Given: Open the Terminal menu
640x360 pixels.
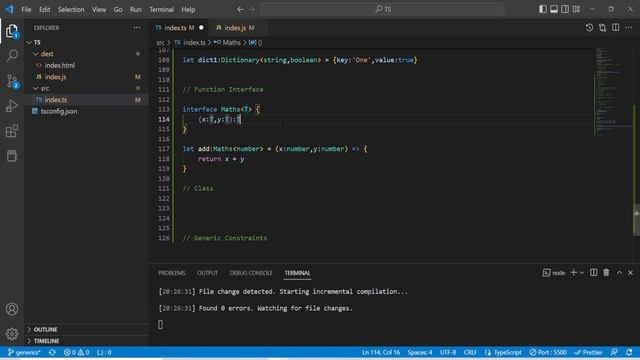Looking at the screenshot, I should point(161,9).
